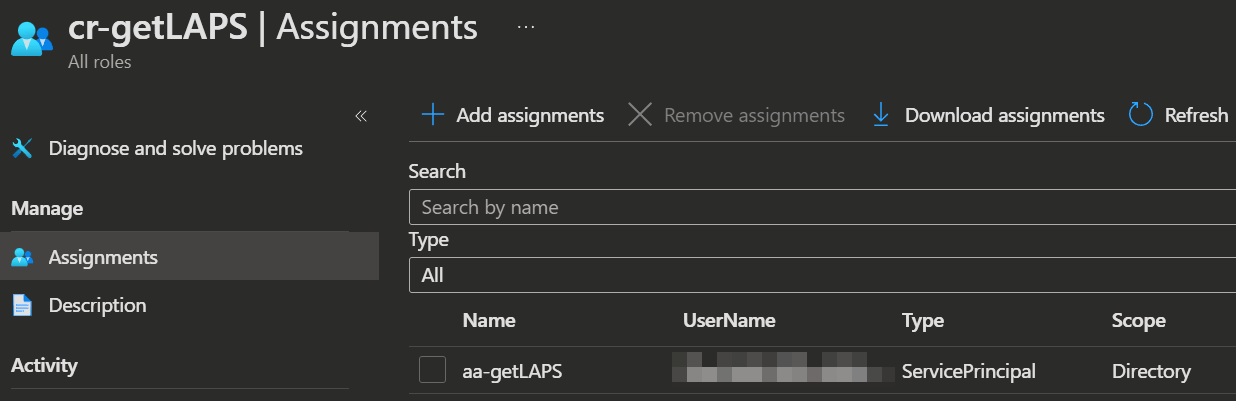Click the Download assignments label

1004,115
